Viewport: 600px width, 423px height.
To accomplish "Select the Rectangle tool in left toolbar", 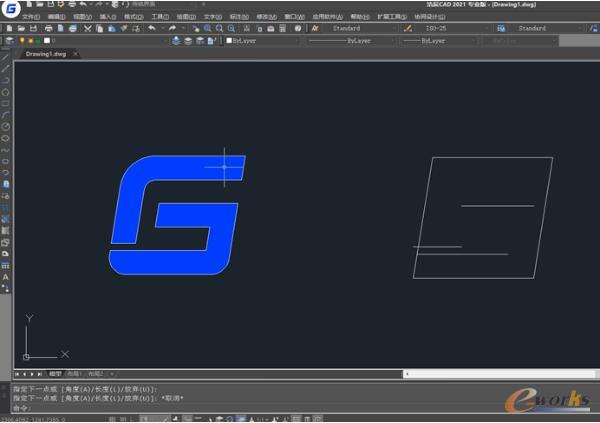I will pos(5,104).
